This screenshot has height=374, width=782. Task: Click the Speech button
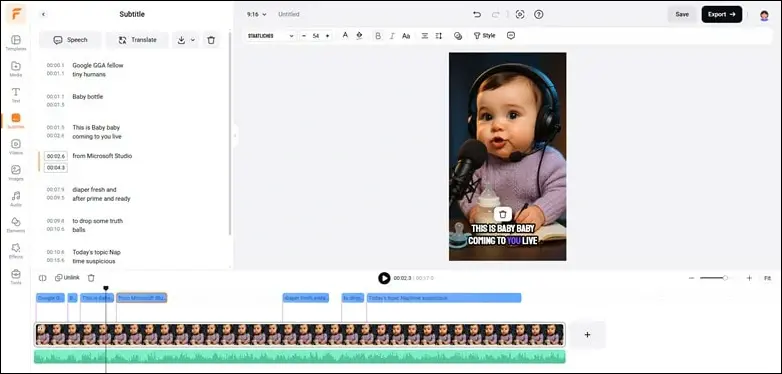70,40
